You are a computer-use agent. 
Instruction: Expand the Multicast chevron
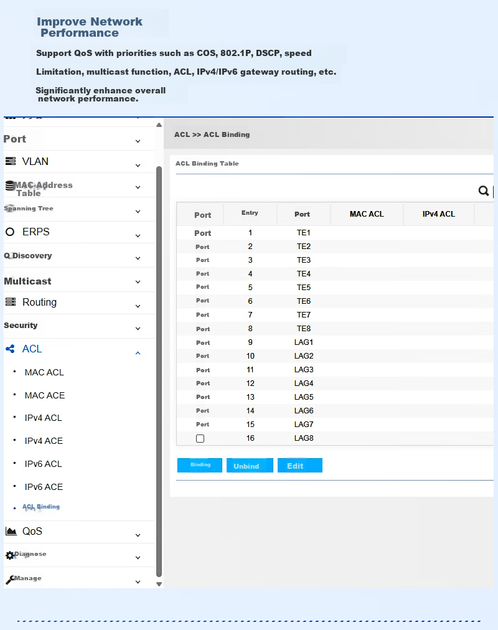[138, 282]
